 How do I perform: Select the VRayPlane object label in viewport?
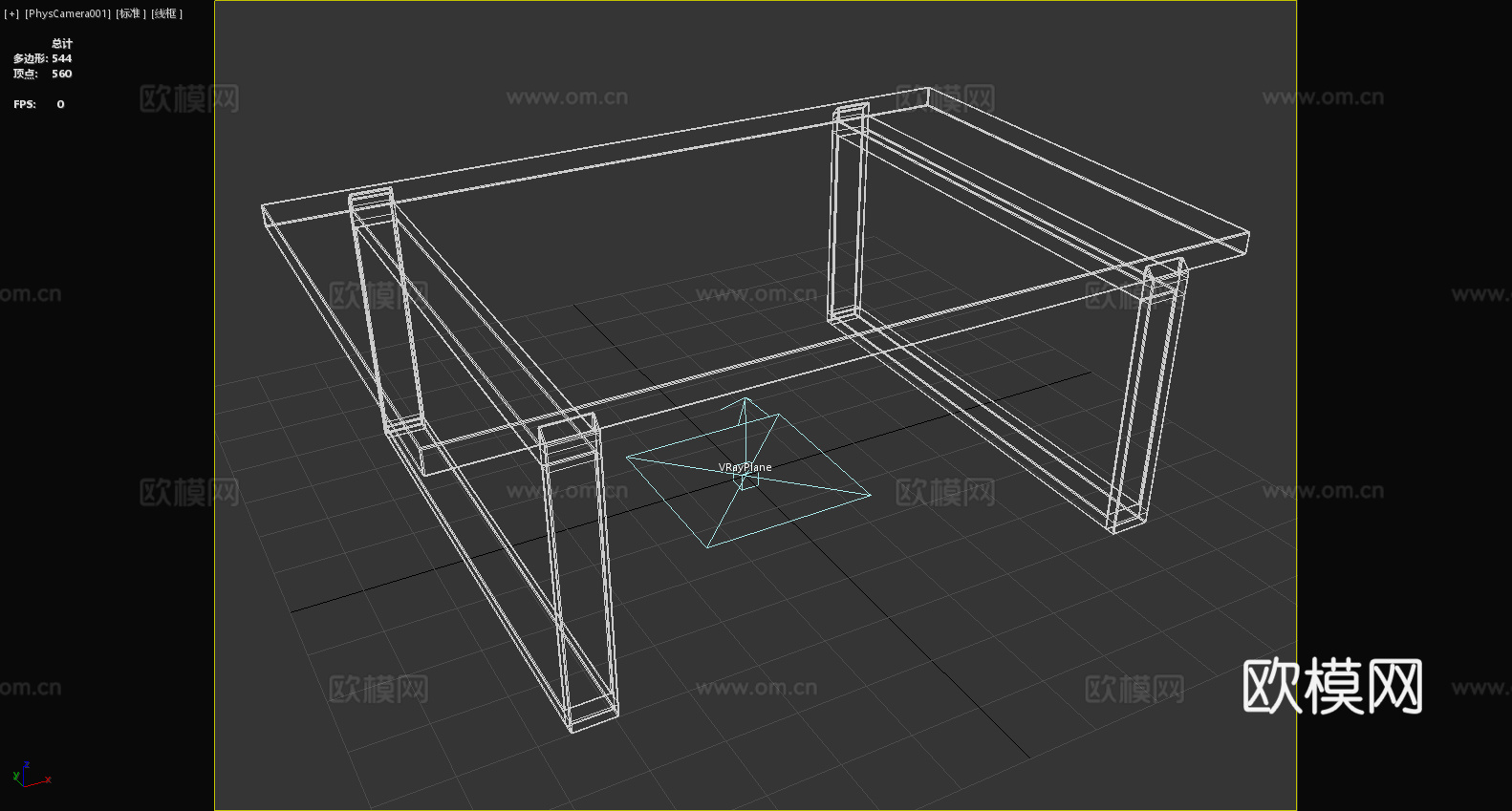(x=745, y=467)
